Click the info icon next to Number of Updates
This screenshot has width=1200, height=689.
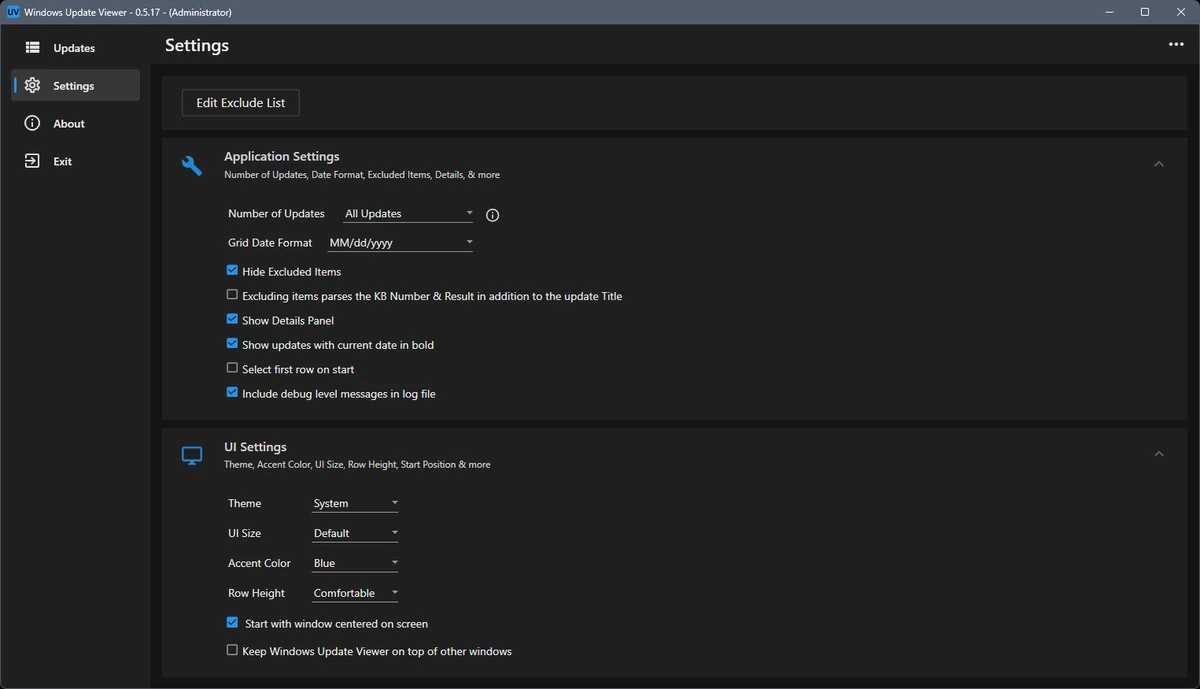pyautogui.click(x=492, y=215)
